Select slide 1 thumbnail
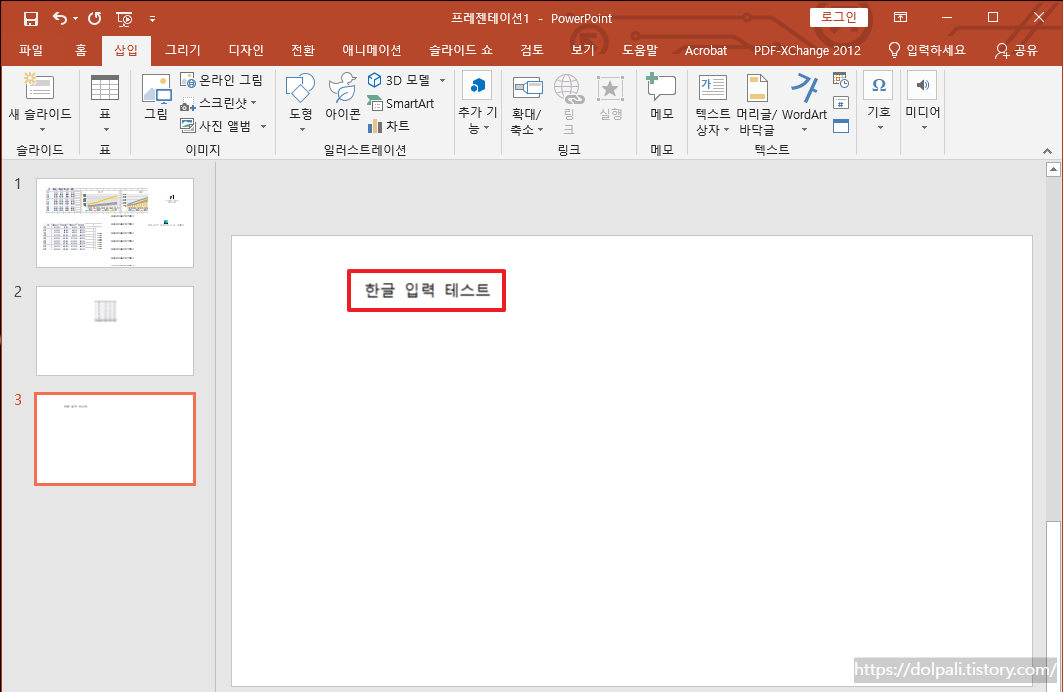 coord(115,223)
